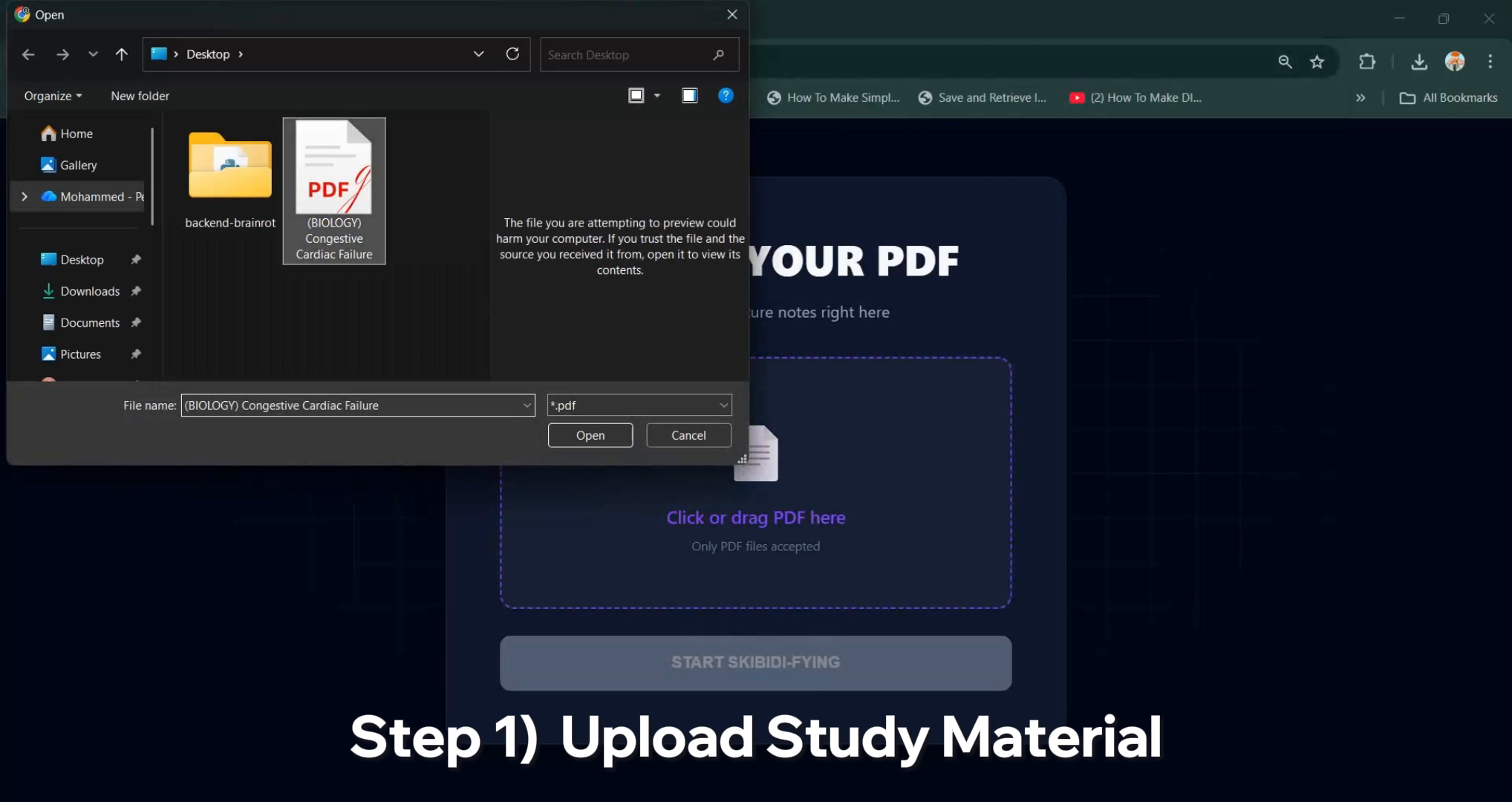
Task: Click New folder in toolbar
Action: point(140,96)
